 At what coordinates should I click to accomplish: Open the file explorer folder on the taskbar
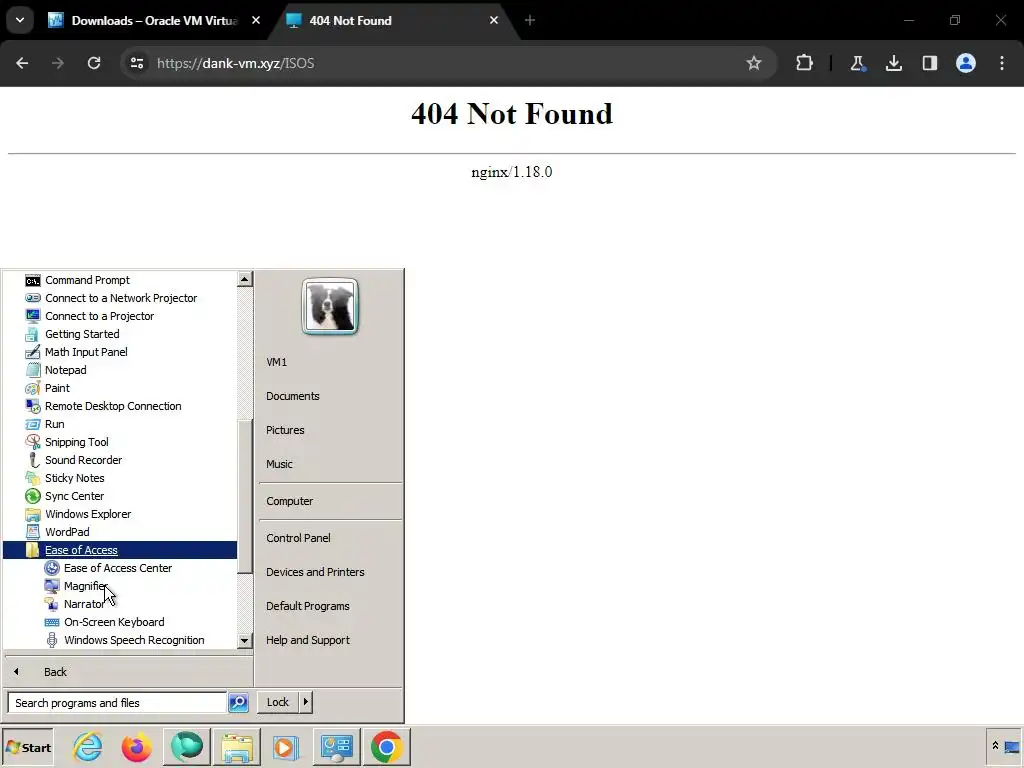[237, 747]
